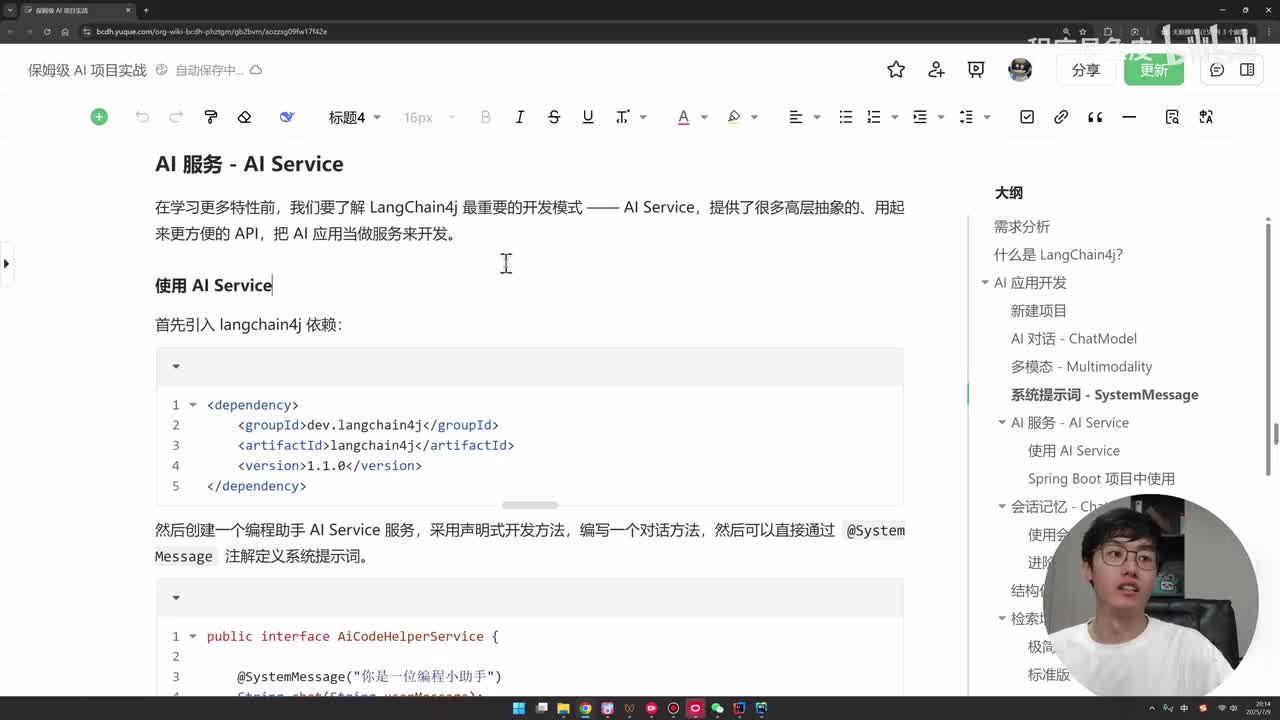Open find and replace tool

1172,117
